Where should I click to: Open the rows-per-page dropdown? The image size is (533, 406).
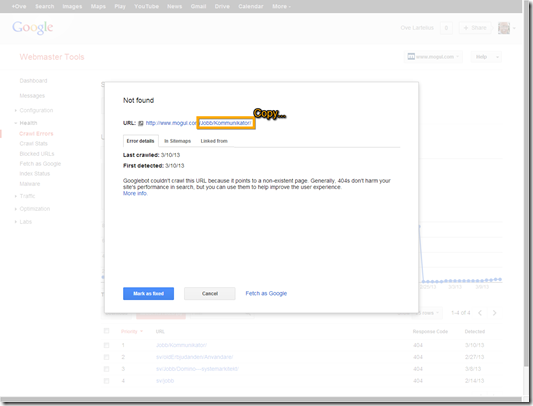[427, 313]
